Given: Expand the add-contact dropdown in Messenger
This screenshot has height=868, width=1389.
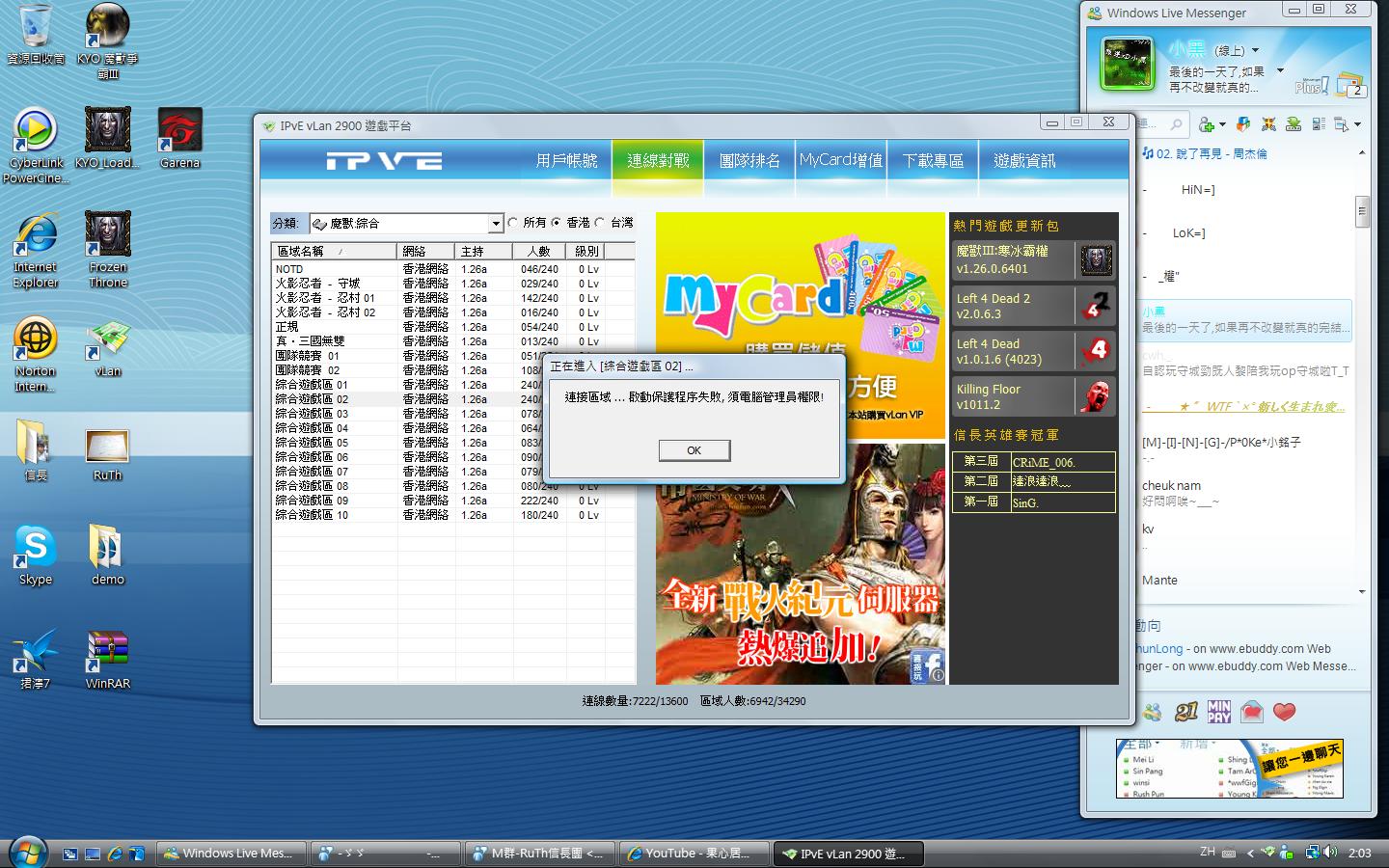Looking at the screenshot, I should pos(1222,124).
